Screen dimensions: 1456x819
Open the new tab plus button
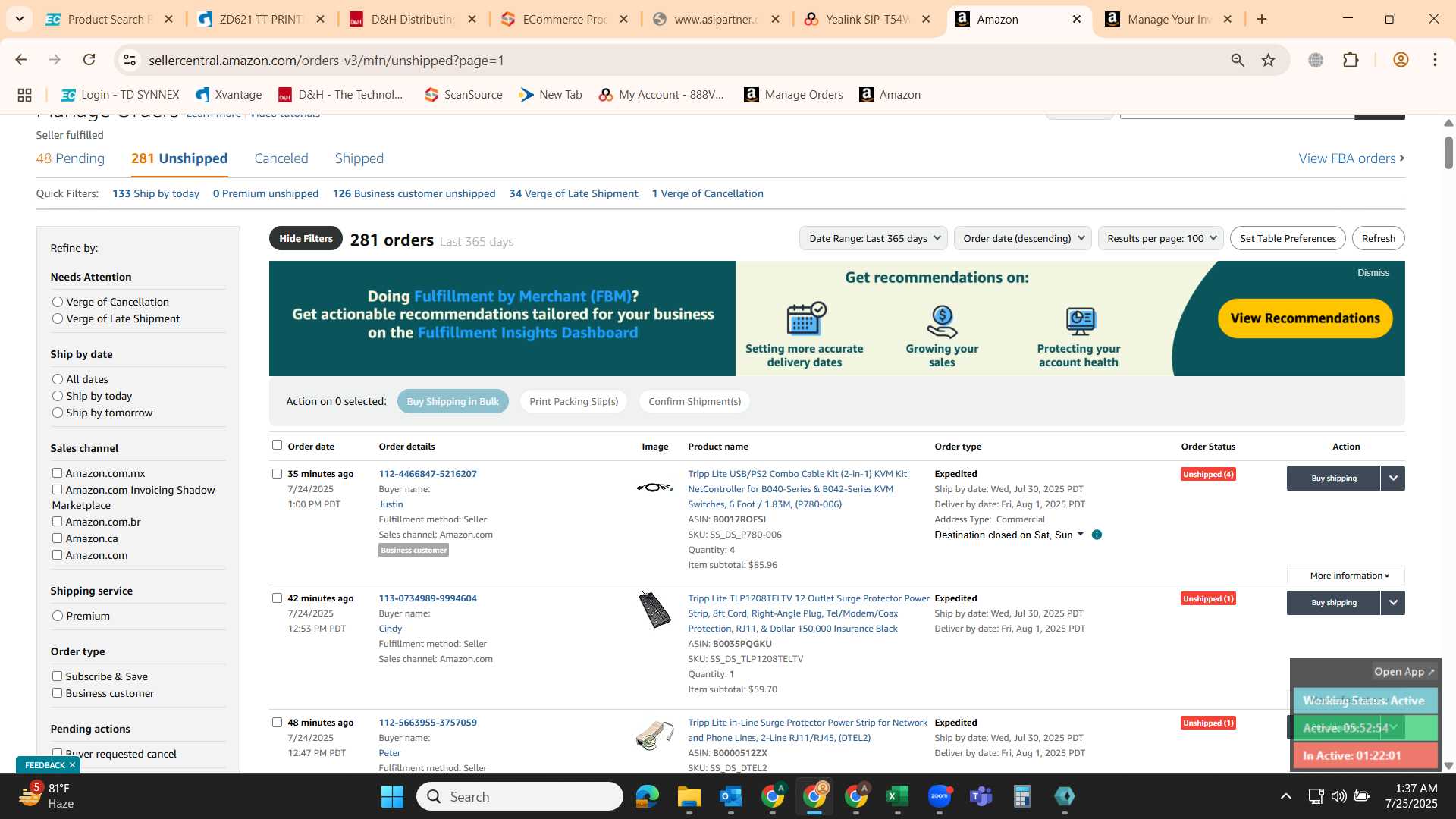click(x=1262, y=19)
